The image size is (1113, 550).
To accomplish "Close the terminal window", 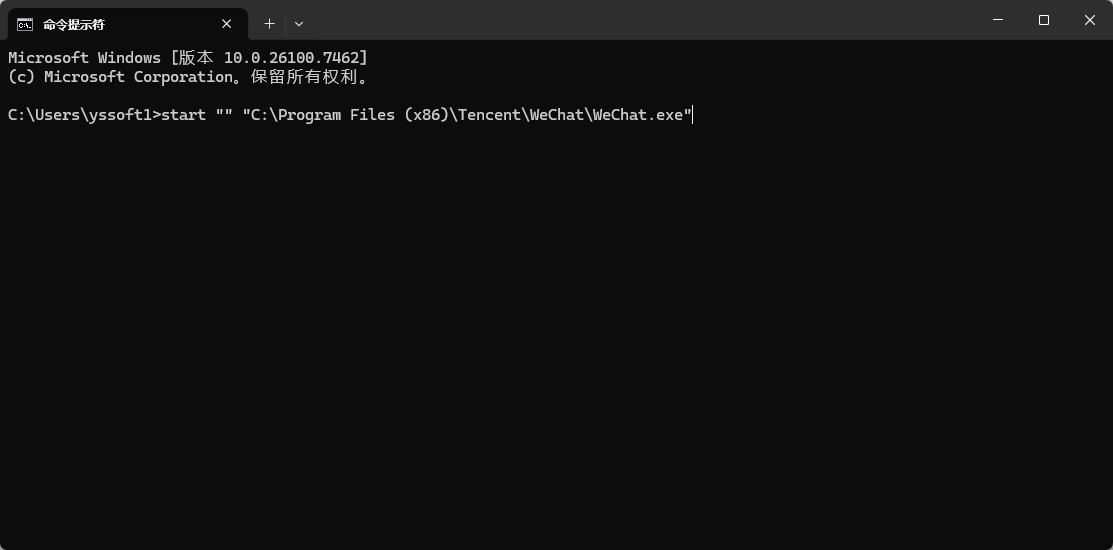I will [1090, 20].
